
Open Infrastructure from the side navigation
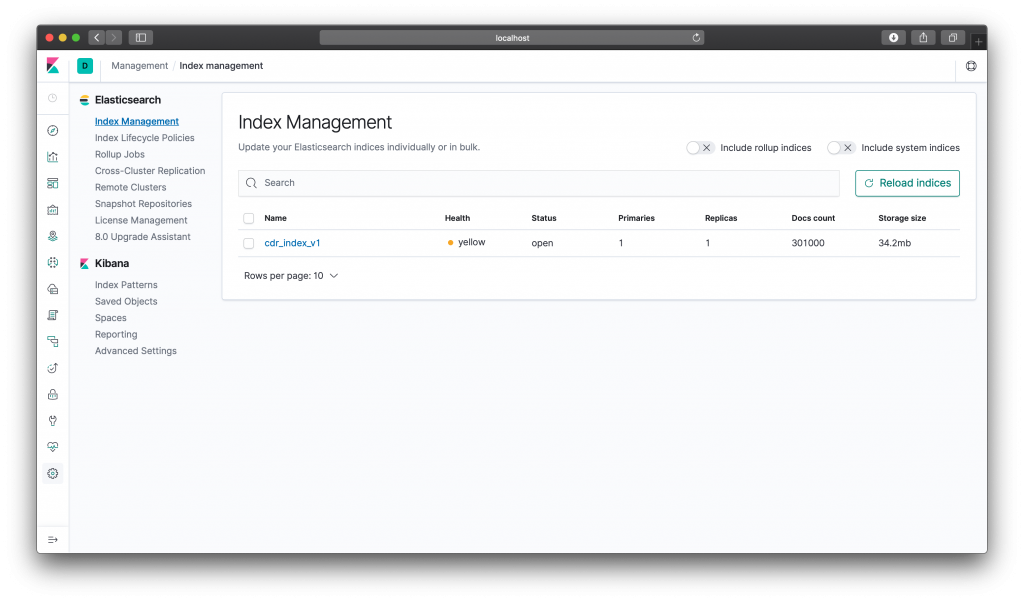[53, 289]
